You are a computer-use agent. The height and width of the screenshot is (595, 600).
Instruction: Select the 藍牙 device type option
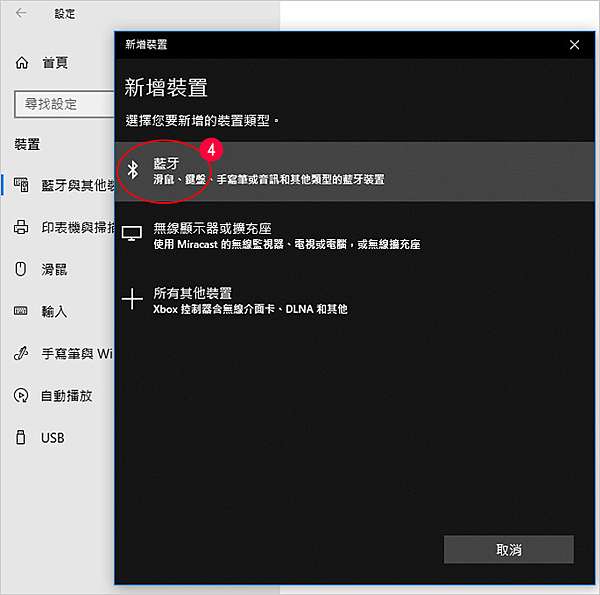click(x=354, y=171)
